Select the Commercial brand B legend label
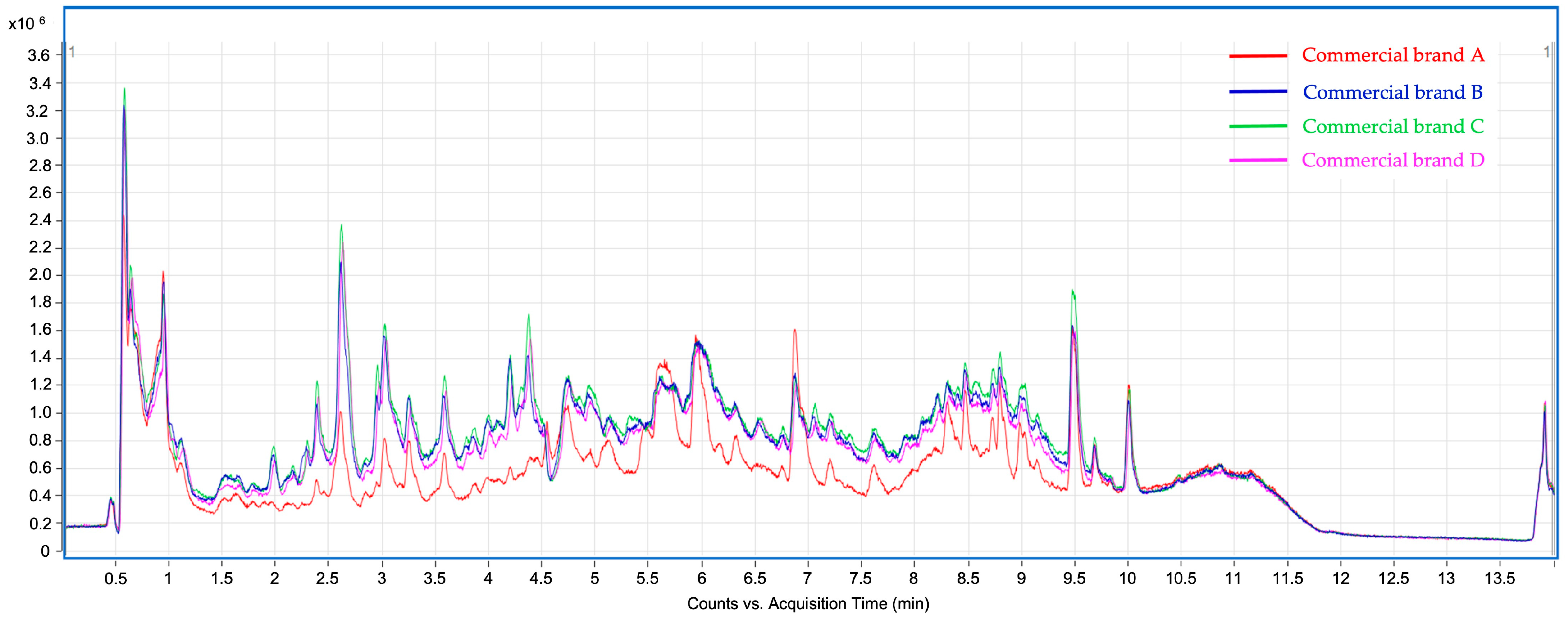This screenshot has width=1568, height=622. (x=1393, y=93)
